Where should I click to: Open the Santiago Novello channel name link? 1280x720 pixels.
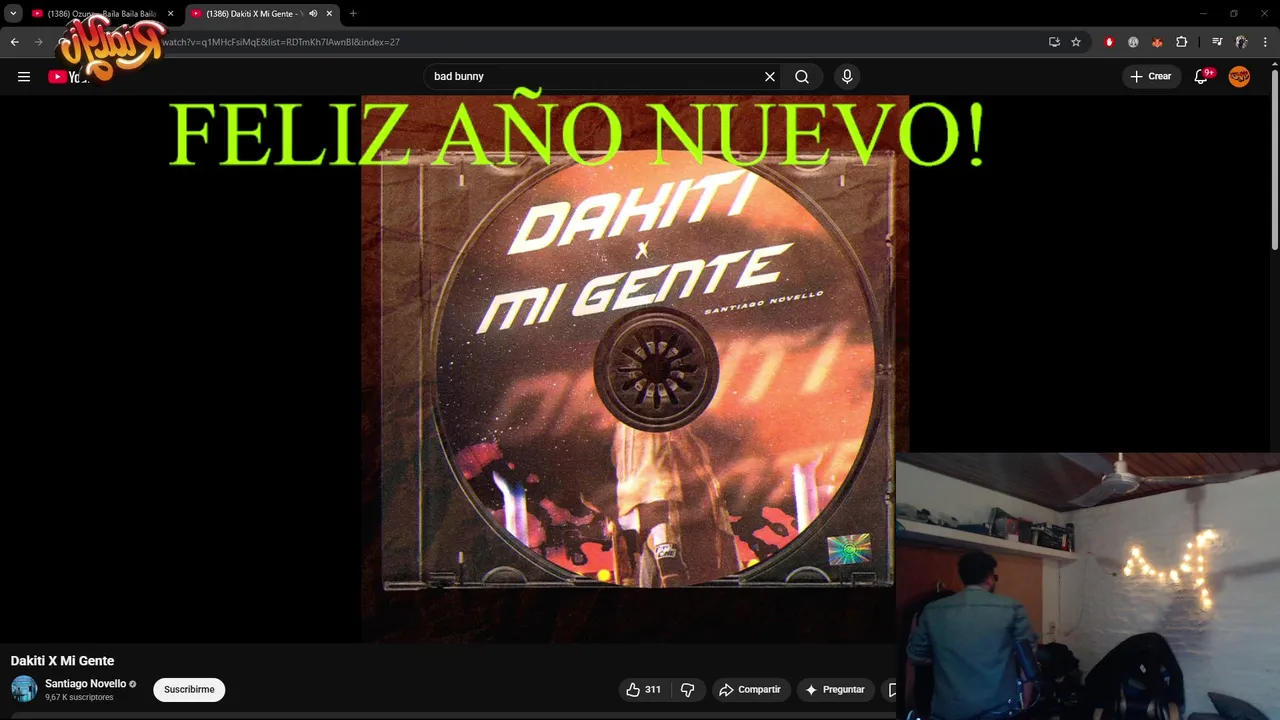pyautogui.click(x=85, y=684)
